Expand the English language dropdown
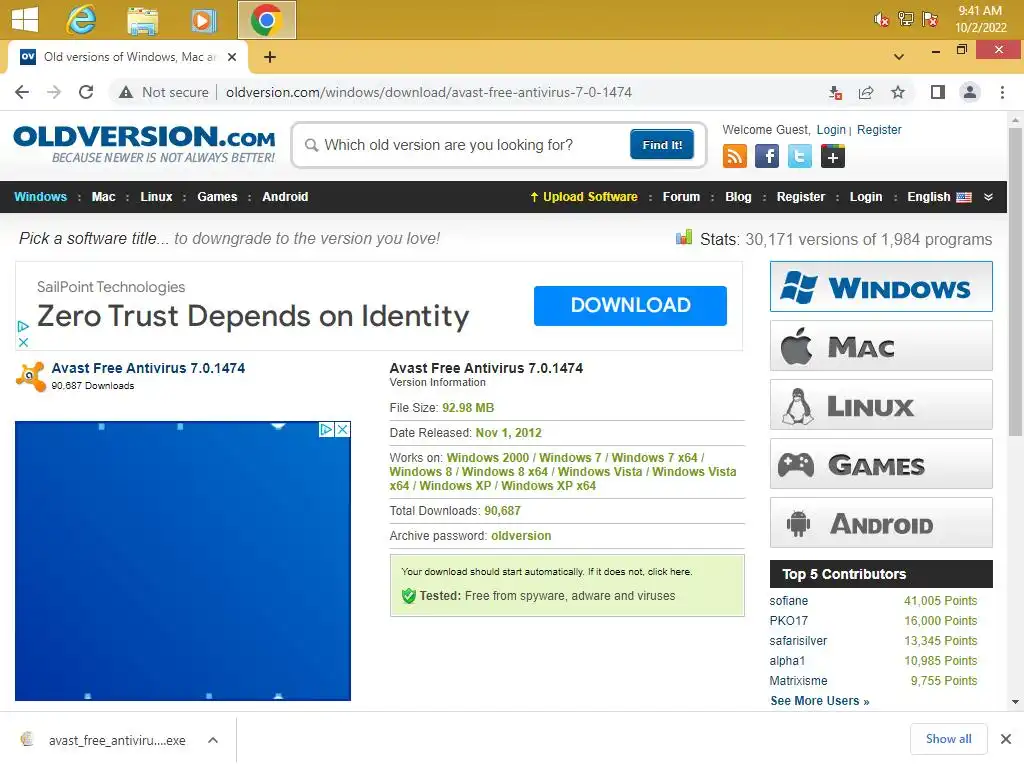 [988, 197]
